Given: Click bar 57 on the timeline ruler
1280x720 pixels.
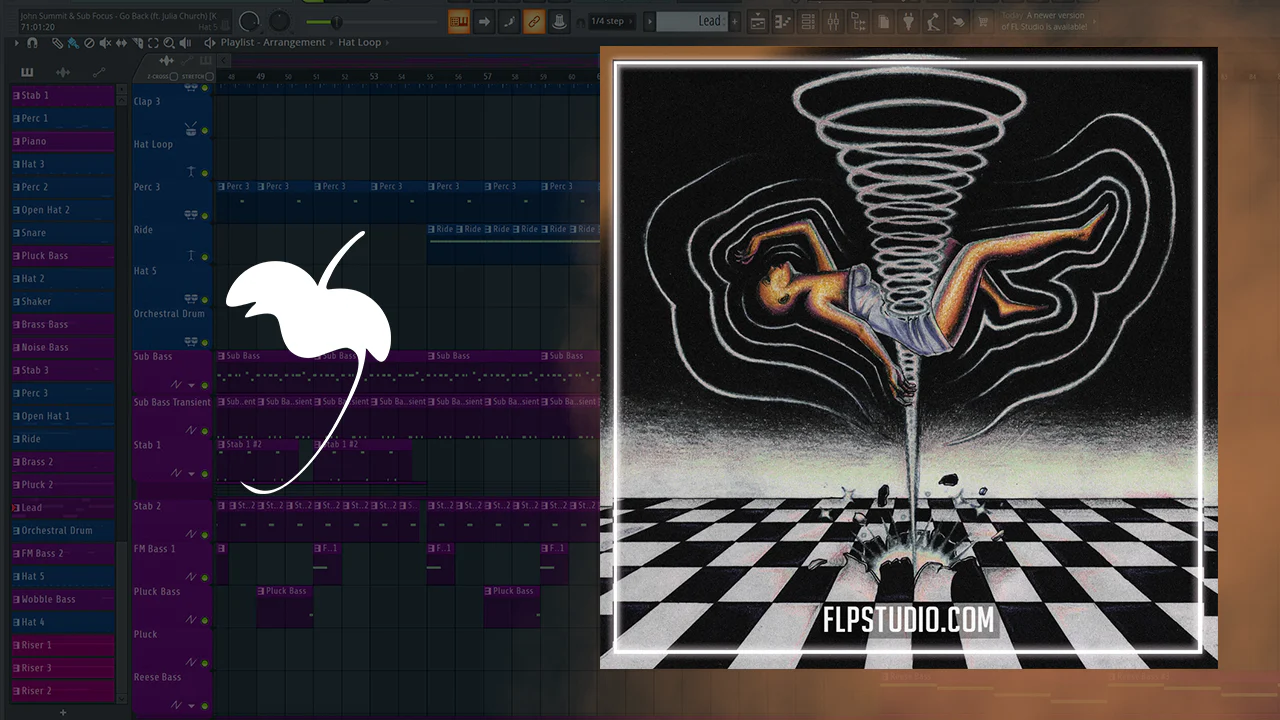Looking at the screenshot, I should (x=487, y=76).
